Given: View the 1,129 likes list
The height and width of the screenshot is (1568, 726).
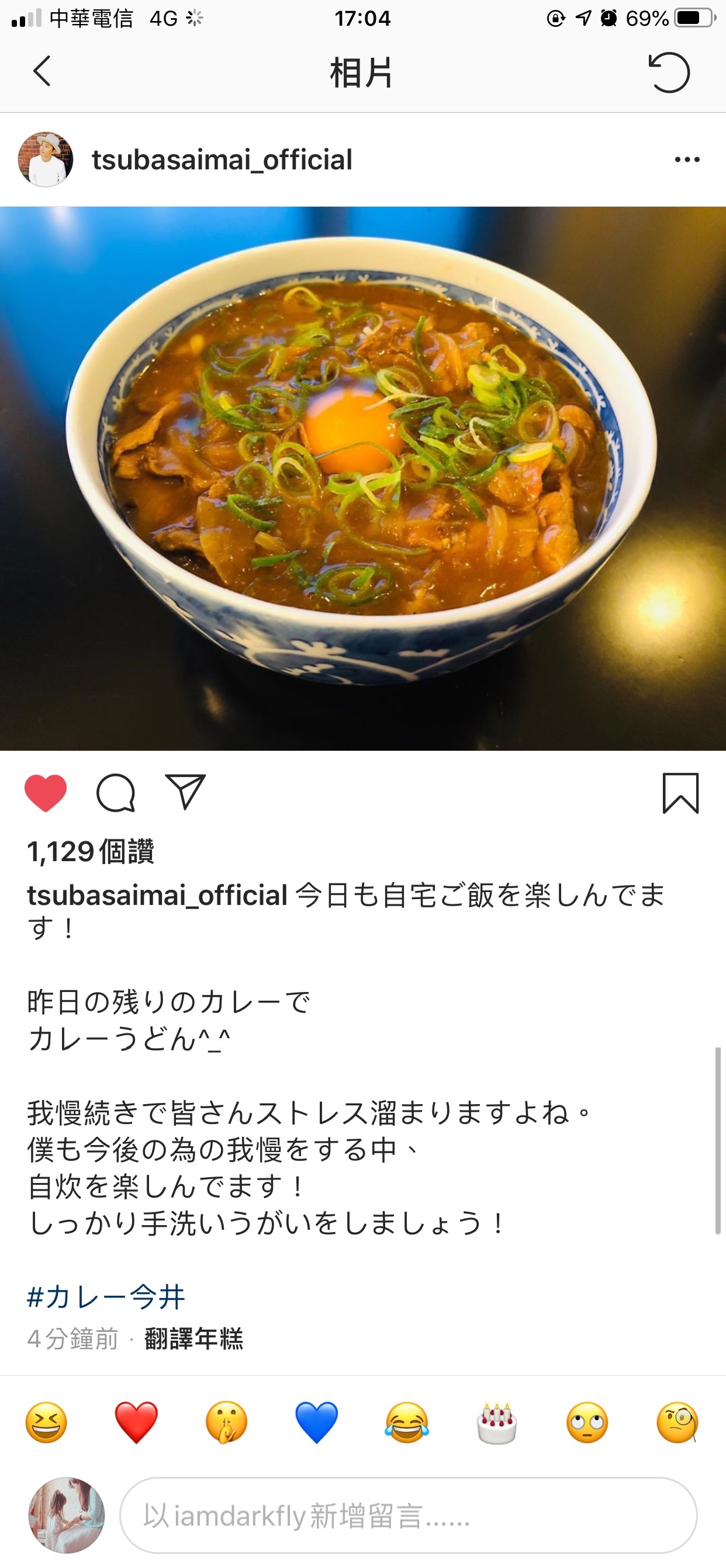Looking at the screenshot, I should click(91, 851).
